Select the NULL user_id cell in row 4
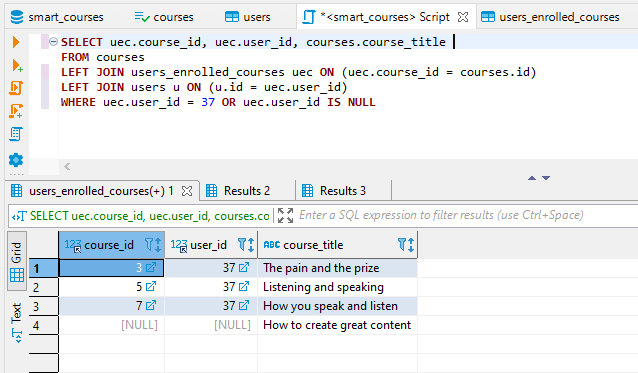Image resolution: width=638 pixels, height=373 pixels. click(x=211, y=325)
